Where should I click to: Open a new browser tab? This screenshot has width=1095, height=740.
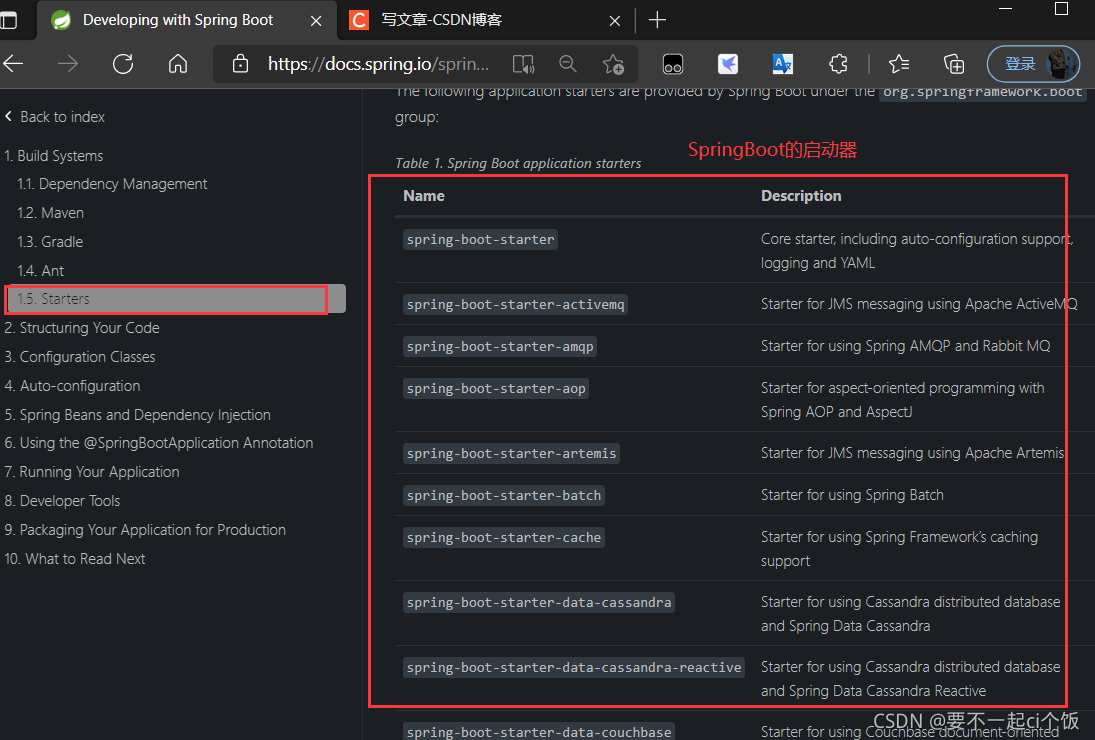coord(657,20)
